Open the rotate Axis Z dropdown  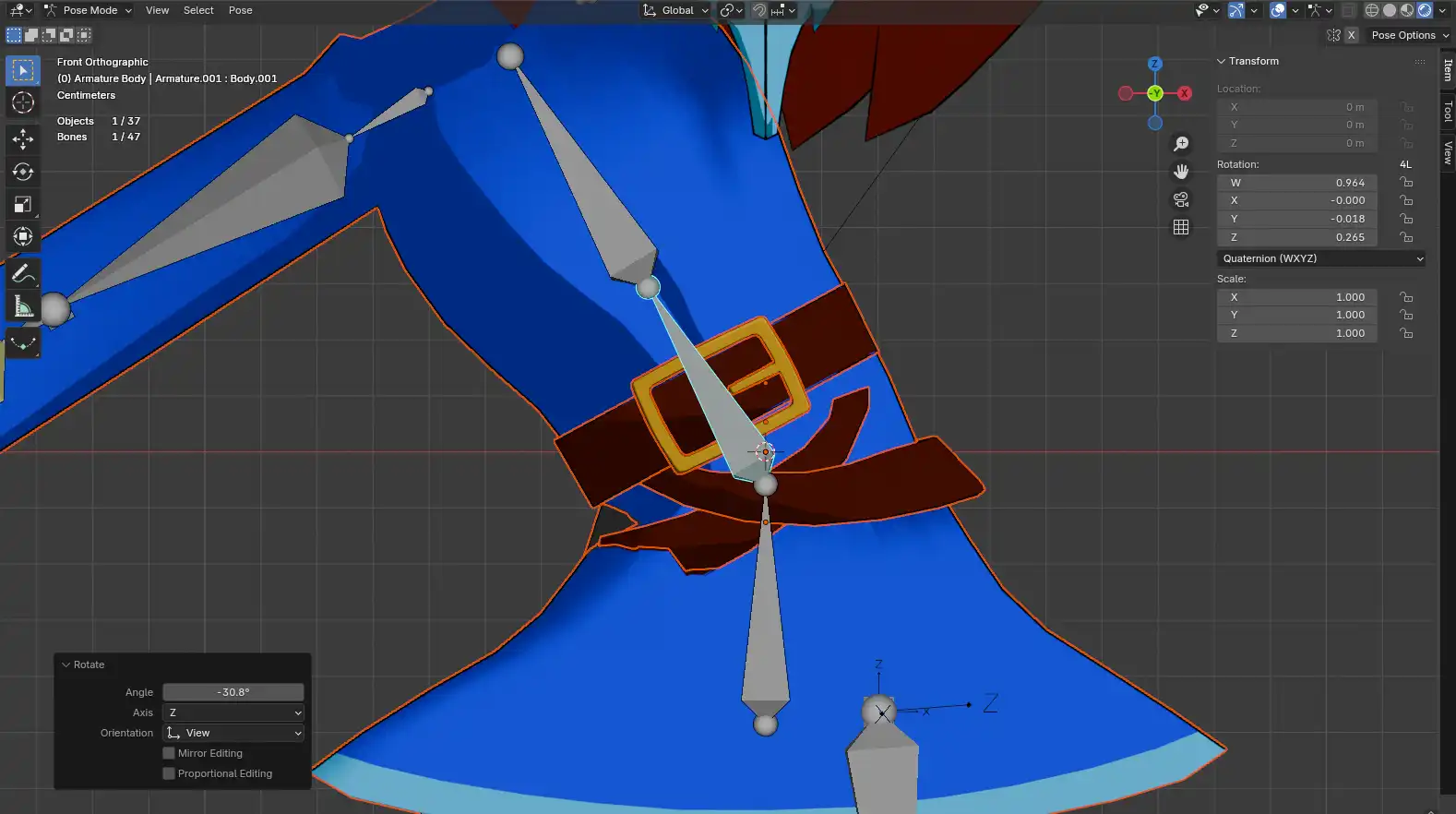coord(233,712)
